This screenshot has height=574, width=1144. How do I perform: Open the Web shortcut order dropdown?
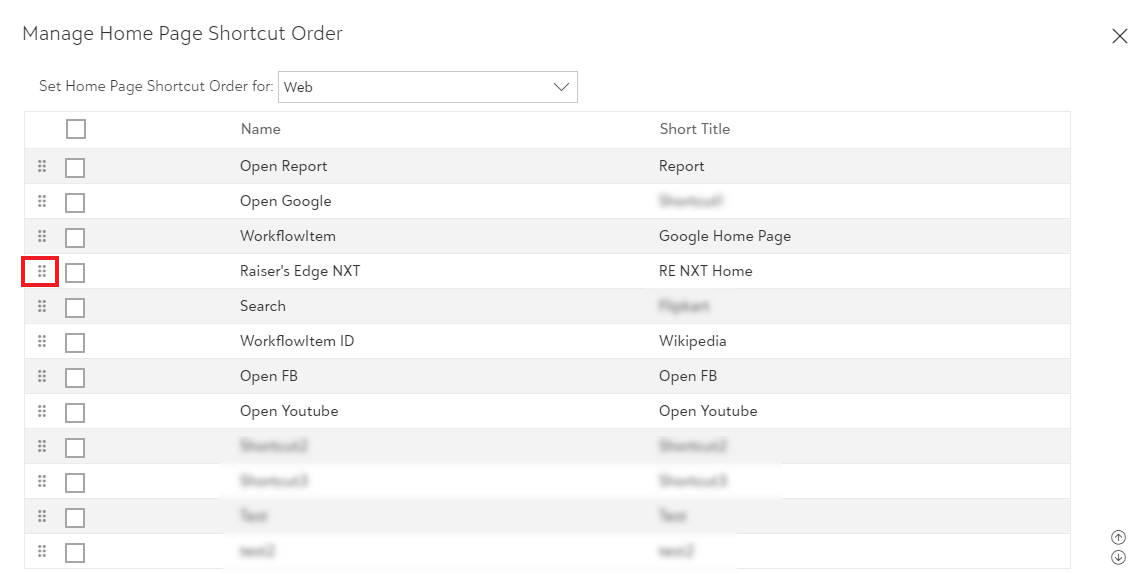coord(428,87)
